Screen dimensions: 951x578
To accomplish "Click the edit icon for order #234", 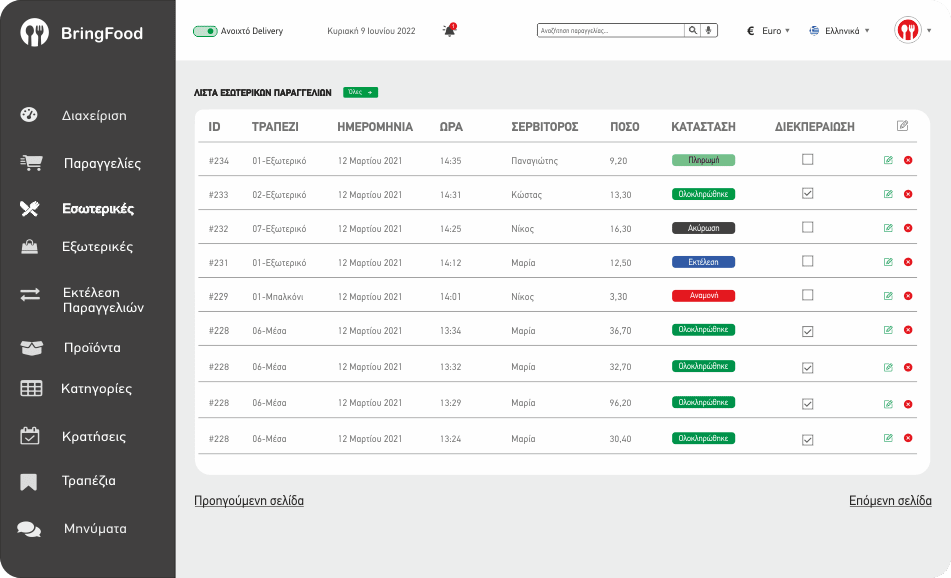I will [x=888, y=160].
